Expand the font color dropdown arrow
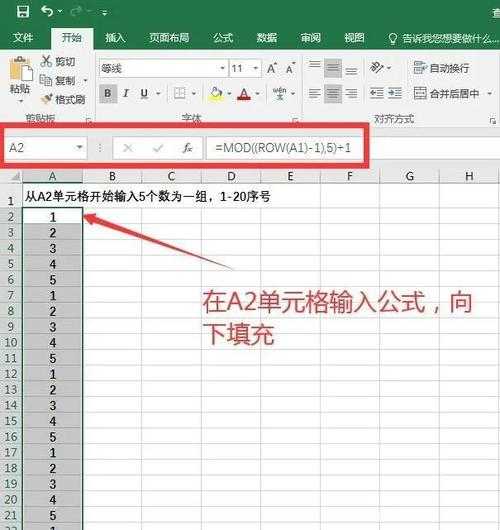Screen dimensions: 500x530 [258, 93]
